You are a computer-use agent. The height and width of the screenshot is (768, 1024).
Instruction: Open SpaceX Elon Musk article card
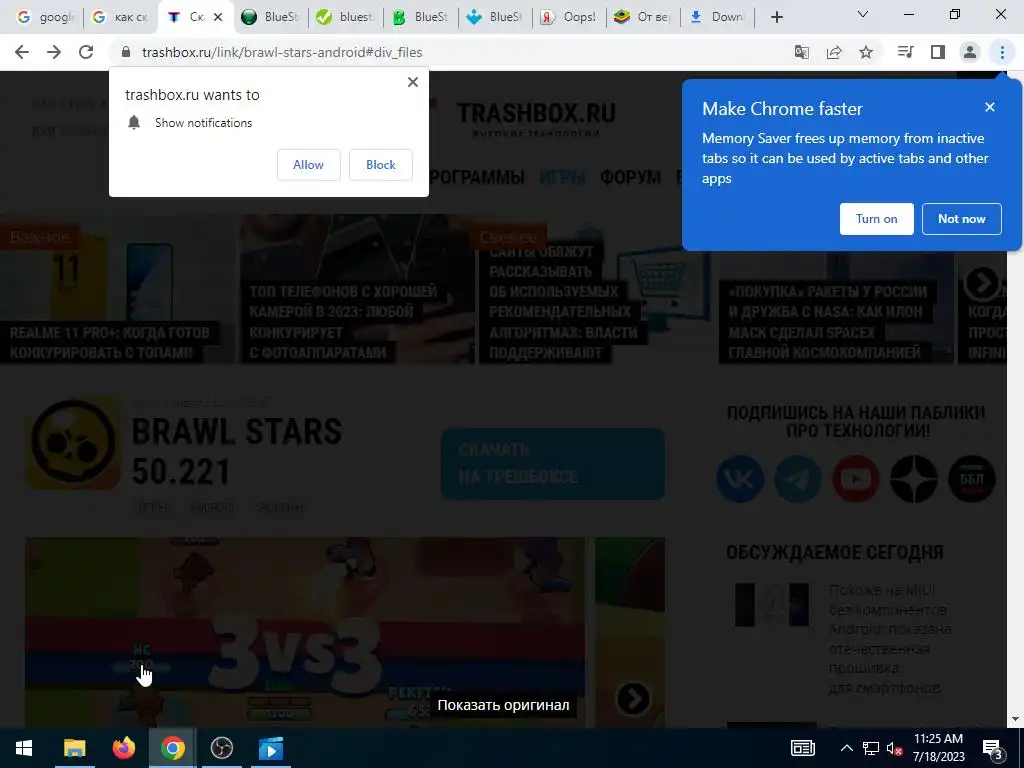pos(836,289)
